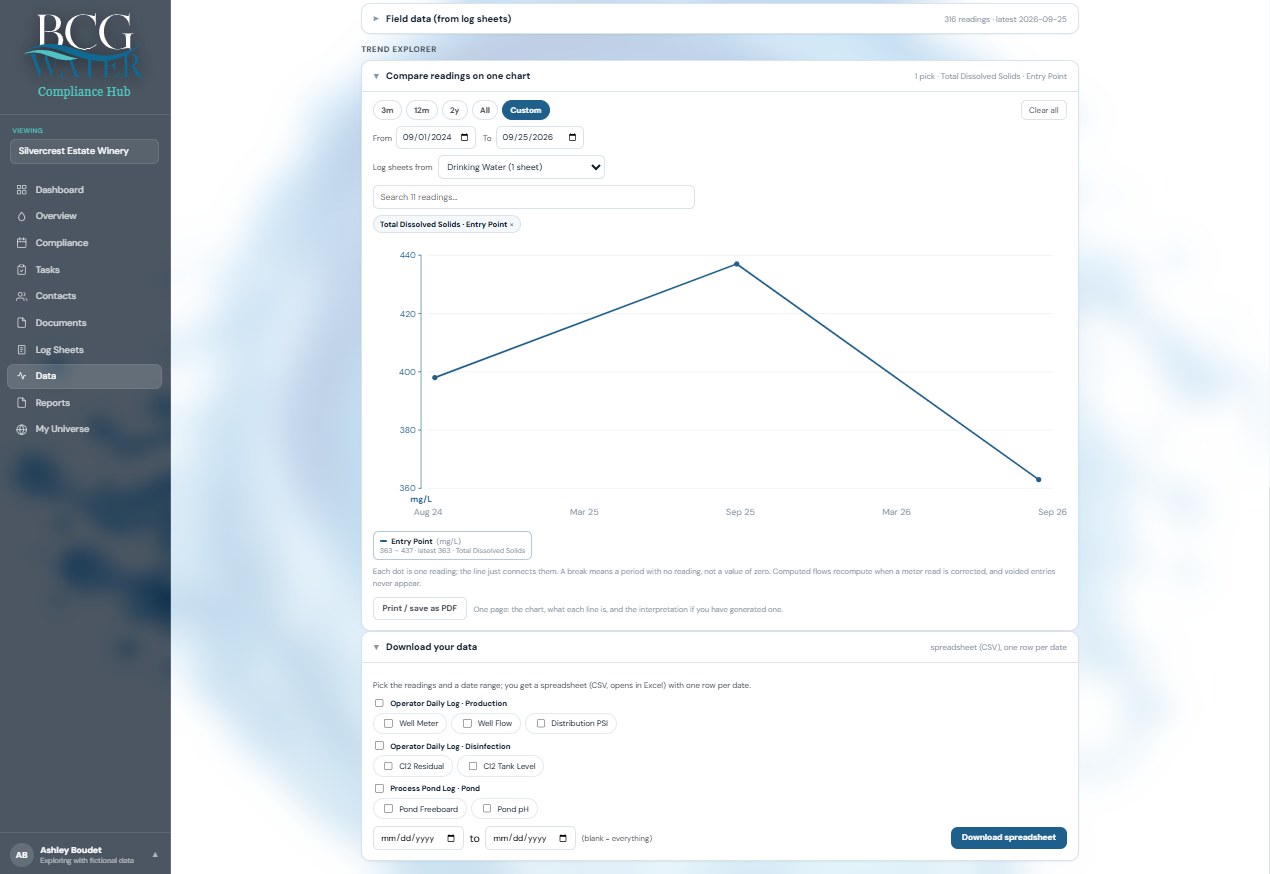Click Download spreadsheet button
This screenshot has width=1270, height=874.
point(1009,837)
